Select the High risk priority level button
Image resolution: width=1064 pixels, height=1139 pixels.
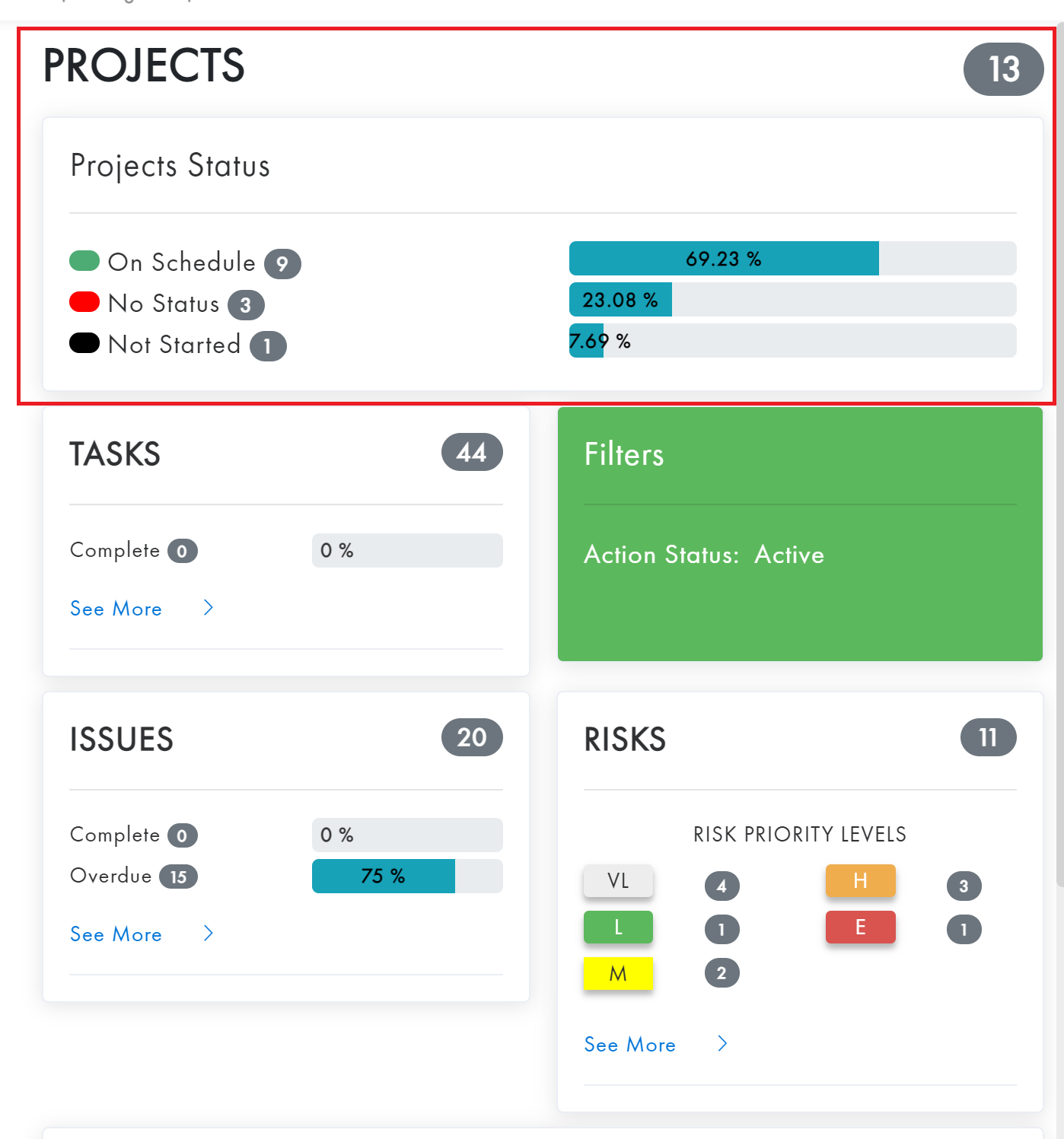[860, 881]
